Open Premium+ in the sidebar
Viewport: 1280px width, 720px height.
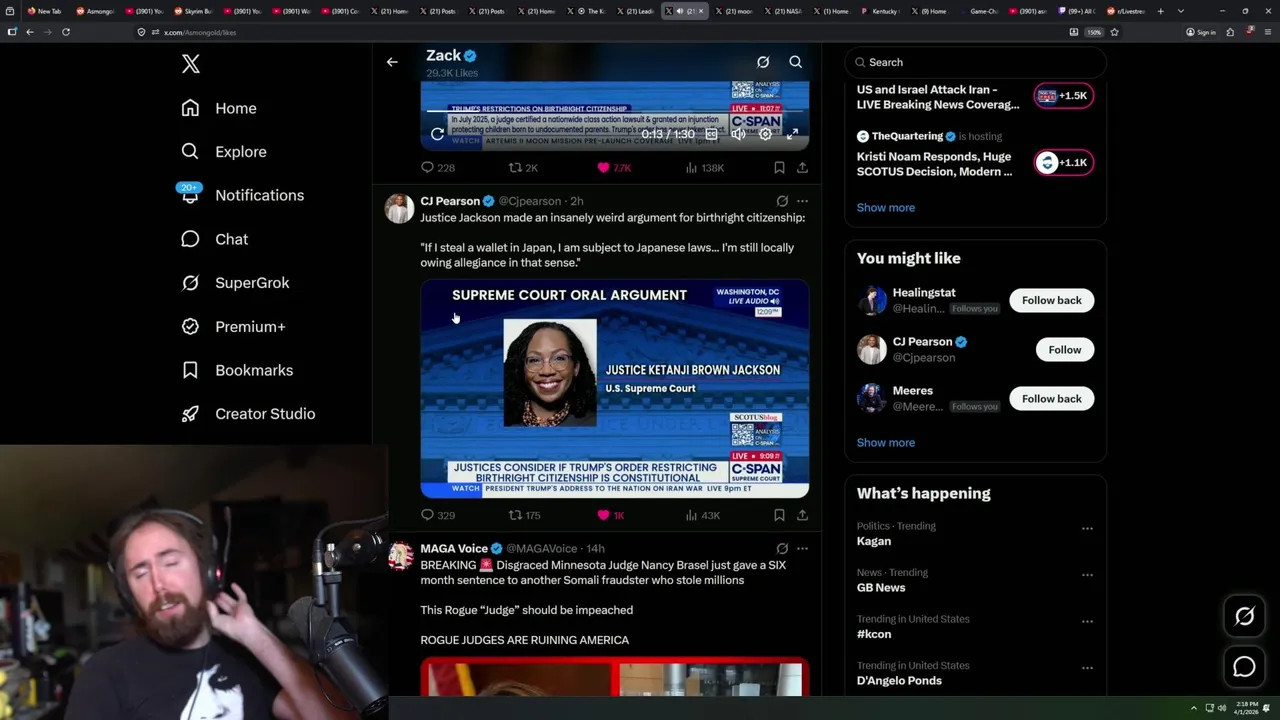point(233,326)
